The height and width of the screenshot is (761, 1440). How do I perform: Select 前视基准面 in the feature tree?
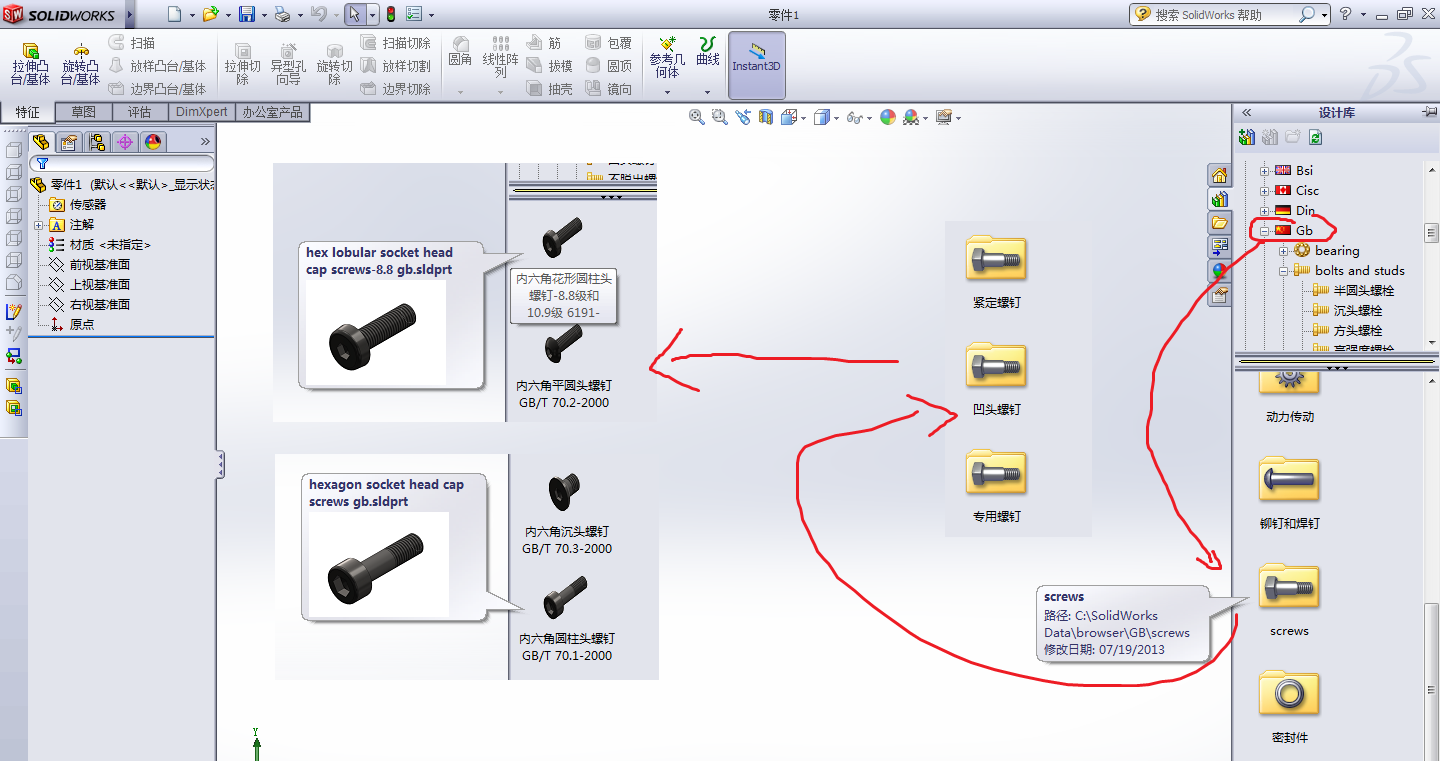click(99, 265)
